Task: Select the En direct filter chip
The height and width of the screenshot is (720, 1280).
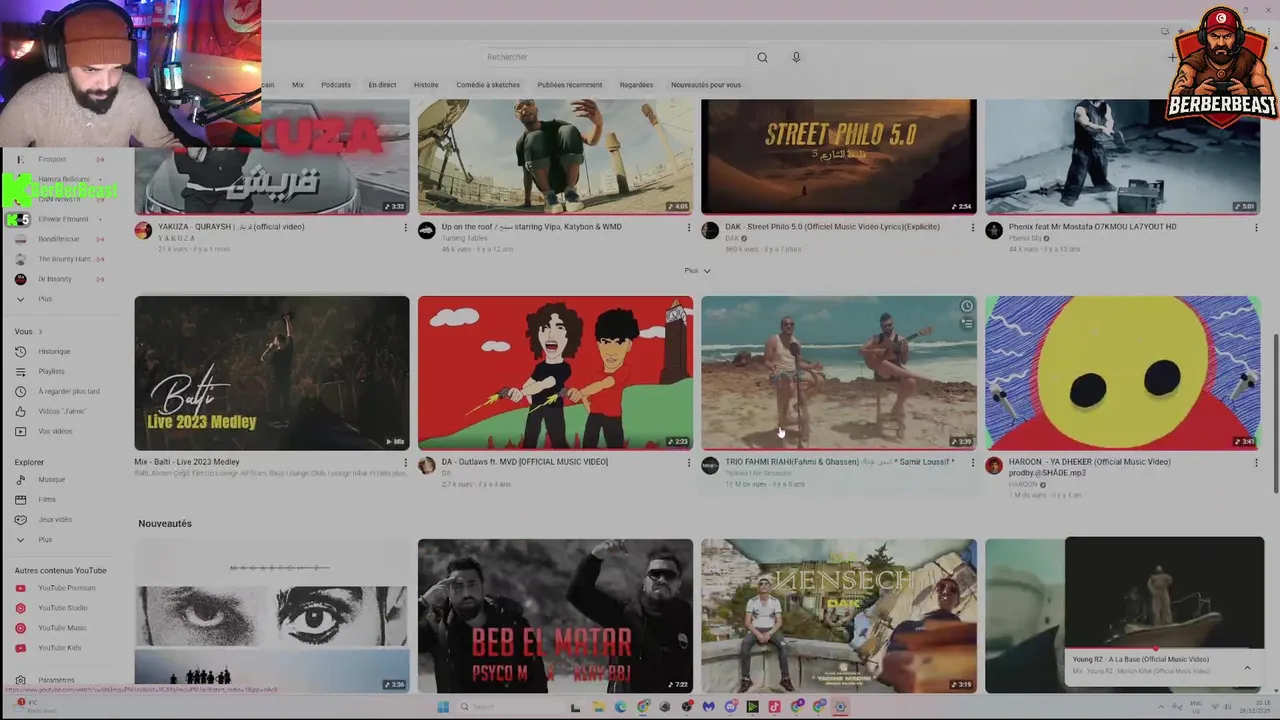Action: click(x=382, y=85)
